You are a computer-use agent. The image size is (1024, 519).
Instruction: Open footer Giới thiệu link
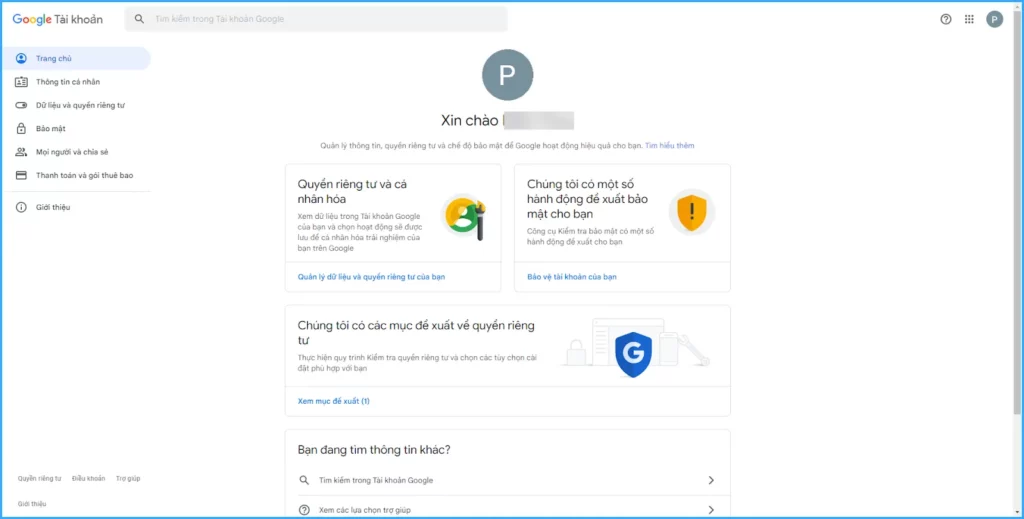(x=32, y=504)
